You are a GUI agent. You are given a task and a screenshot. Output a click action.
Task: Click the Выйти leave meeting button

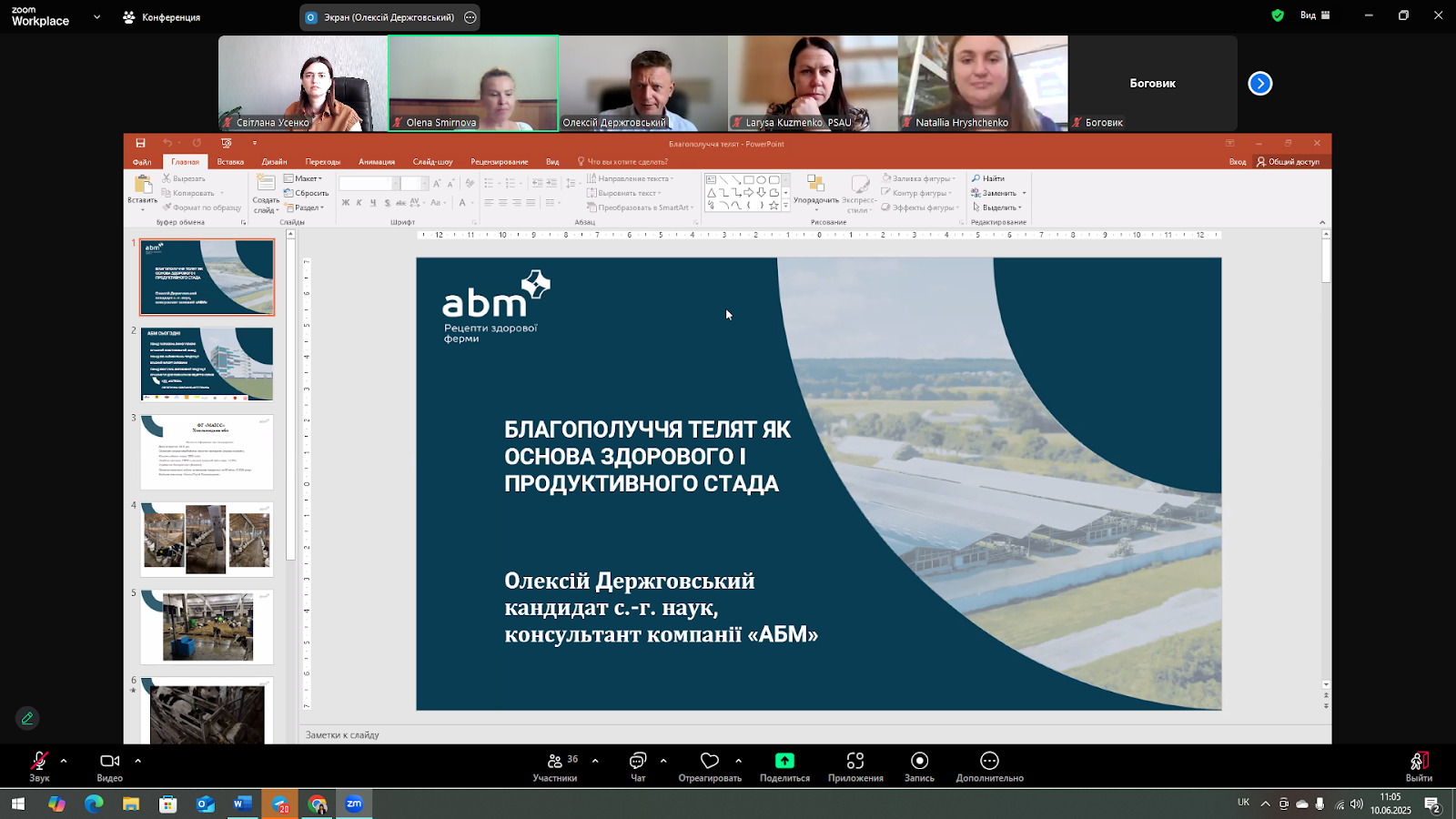(1419, 767)
